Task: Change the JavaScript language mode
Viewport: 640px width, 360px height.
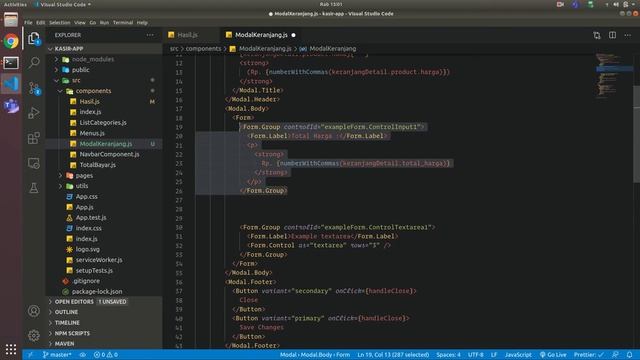Action: (x=518, y=355)
